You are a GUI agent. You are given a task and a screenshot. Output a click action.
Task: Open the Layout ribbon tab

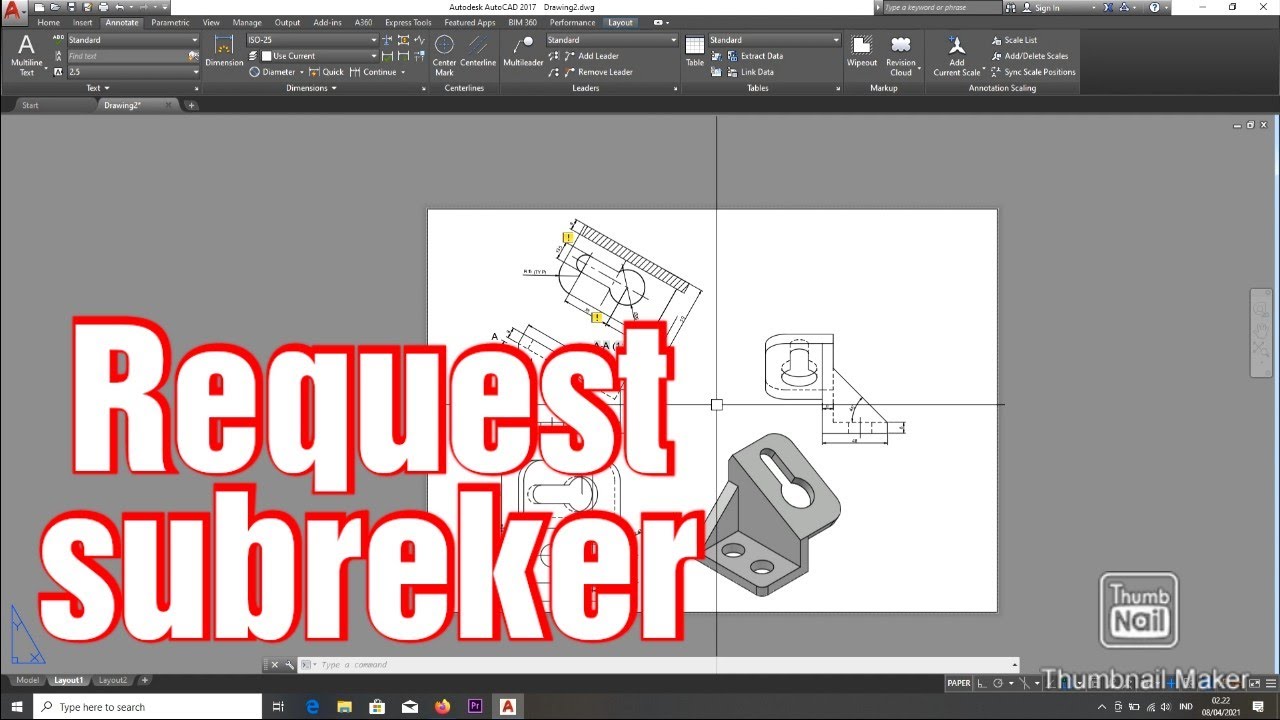click(x=620, y=22)
